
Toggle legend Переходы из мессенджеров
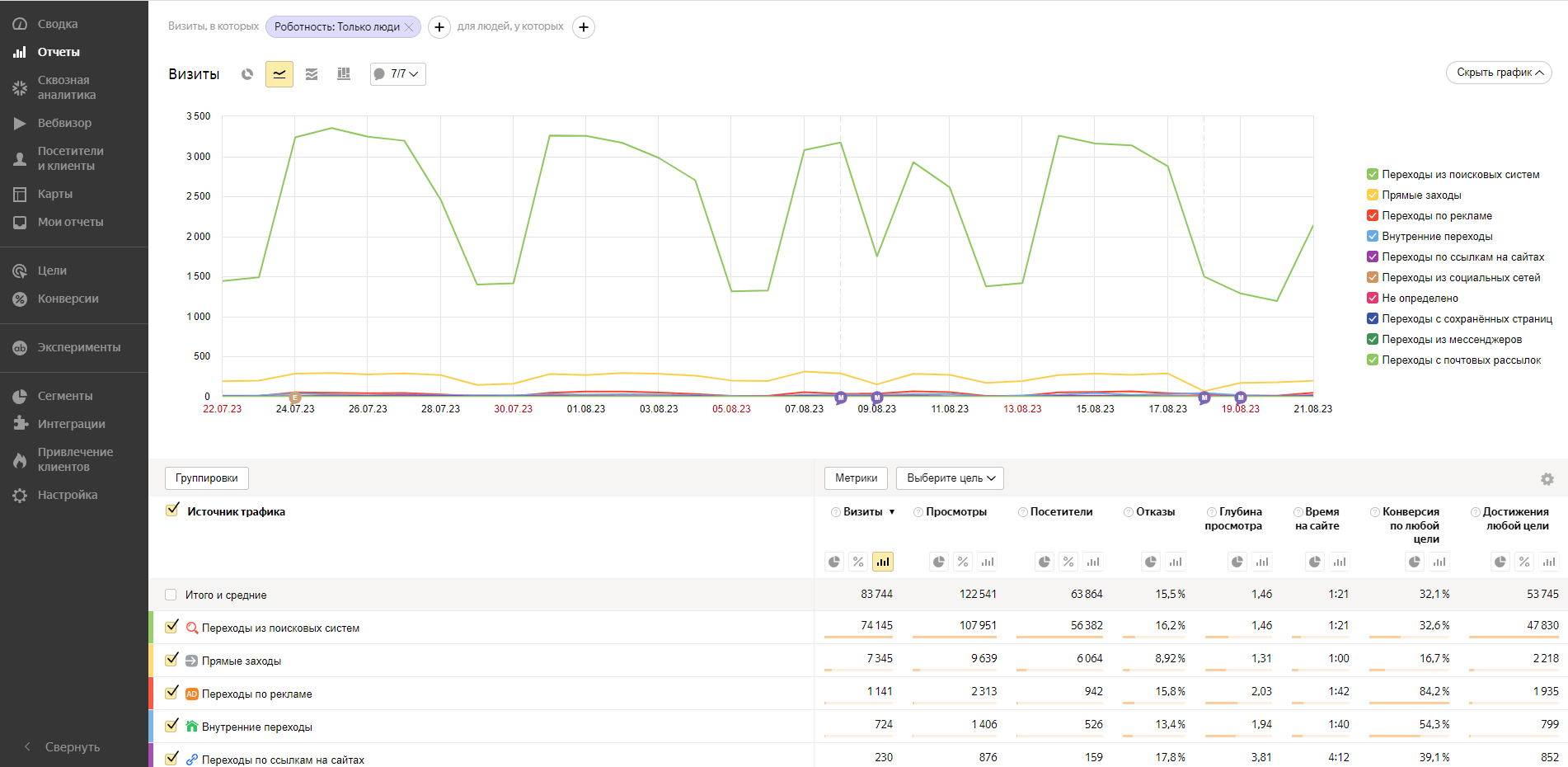(1373, 339)
